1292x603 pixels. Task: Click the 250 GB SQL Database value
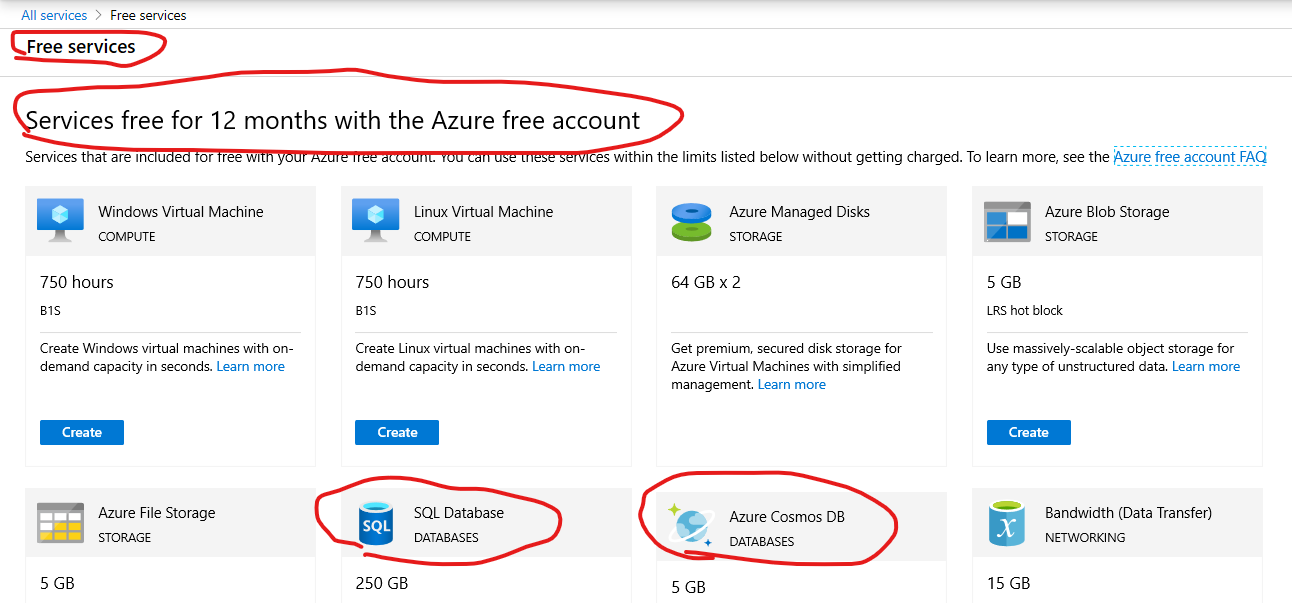[382, 583]
